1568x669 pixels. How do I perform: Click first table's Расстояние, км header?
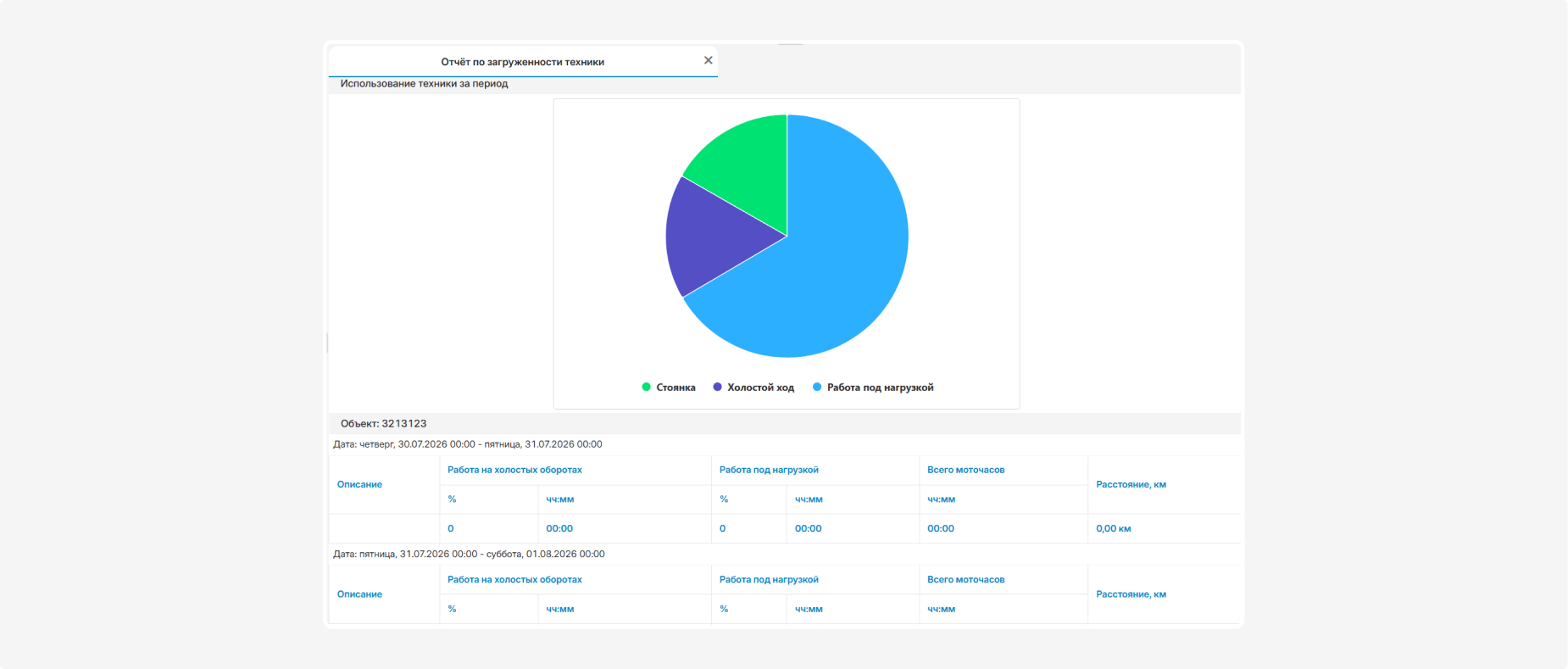tap(1131, 485)
